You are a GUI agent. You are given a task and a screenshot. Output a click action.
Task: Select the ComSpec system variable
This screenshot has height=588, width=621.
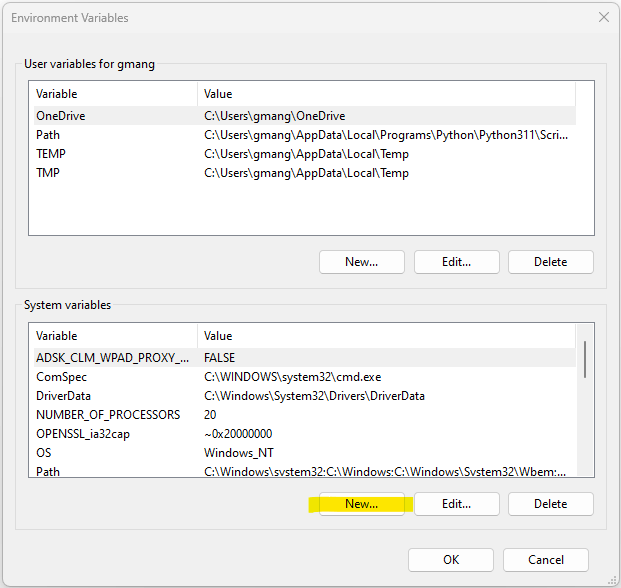coord(305,377)
